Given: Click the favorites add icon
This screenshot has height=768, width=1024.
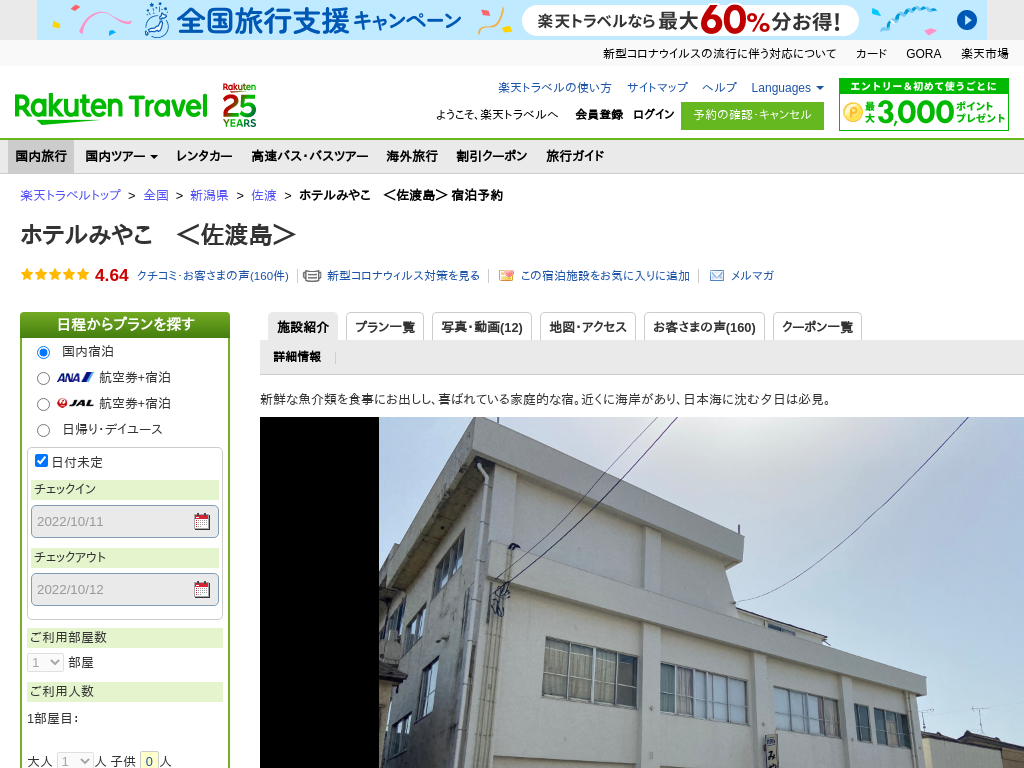Looking at the screenshot, I should pyautogui.click(x=506, y=276).
